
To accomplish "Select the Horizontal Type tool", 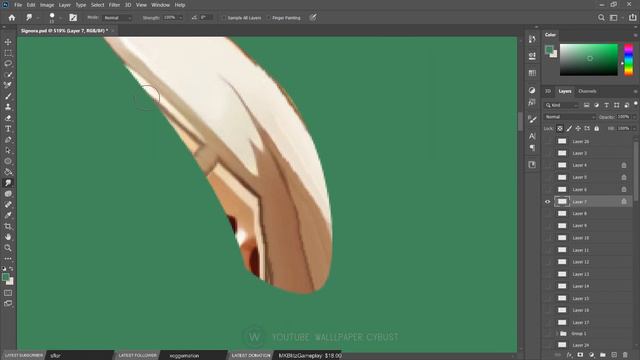I will (x=8, y=129).
